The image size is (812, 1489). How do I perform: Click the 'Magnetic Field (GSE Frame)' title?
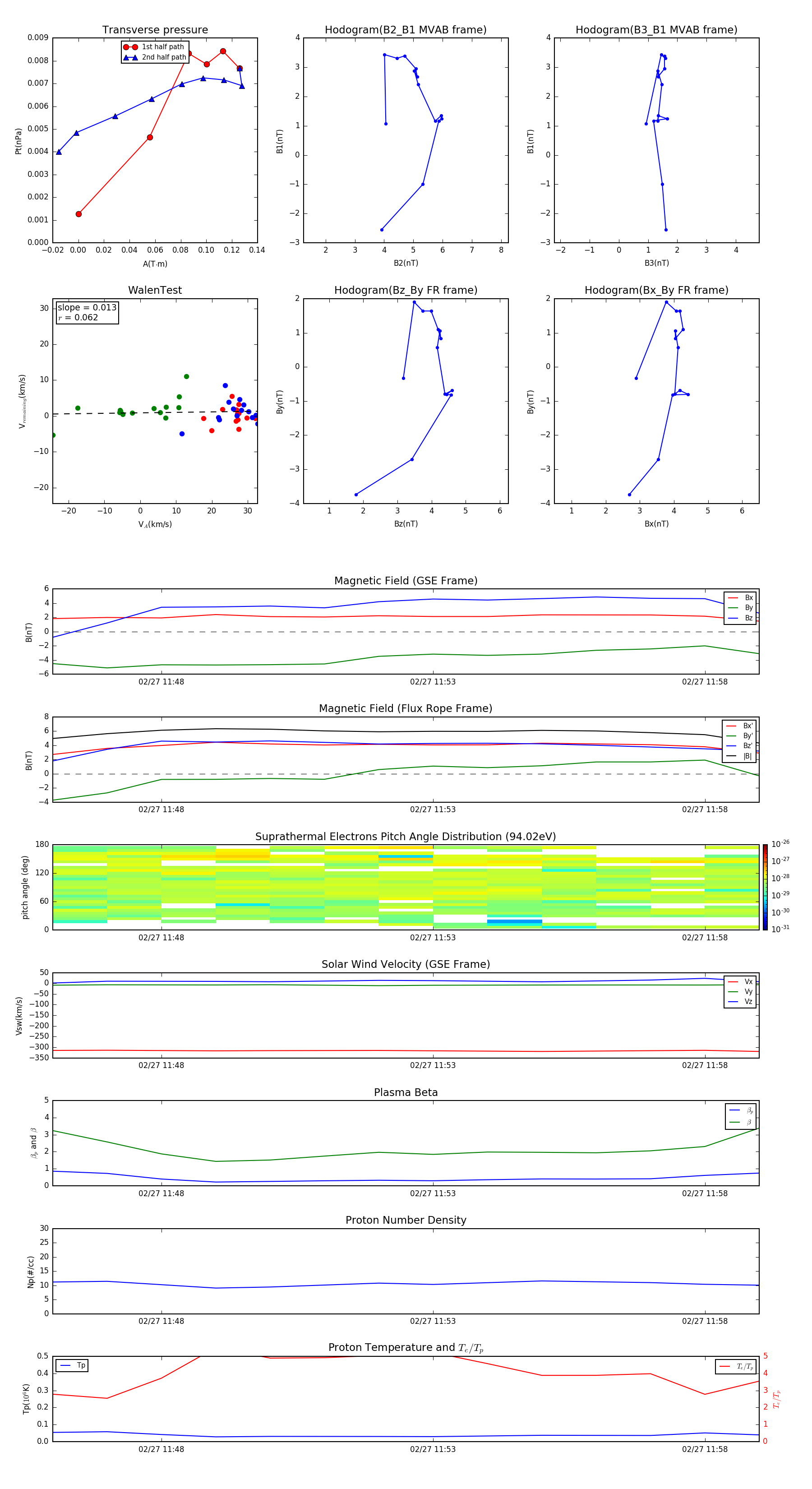(x=406, y=581)
